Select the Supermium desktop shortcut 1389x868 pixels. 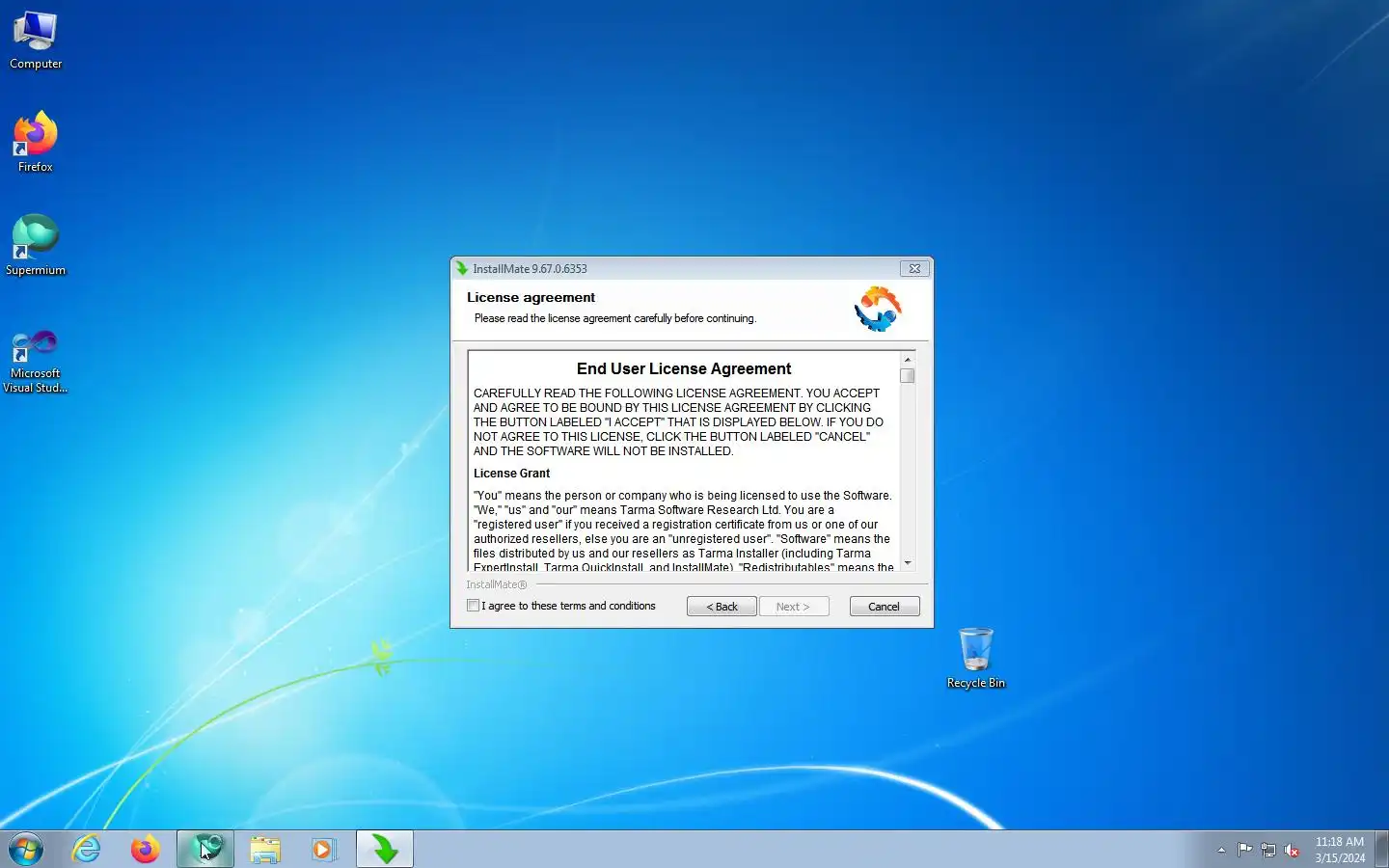click(36, 245)
